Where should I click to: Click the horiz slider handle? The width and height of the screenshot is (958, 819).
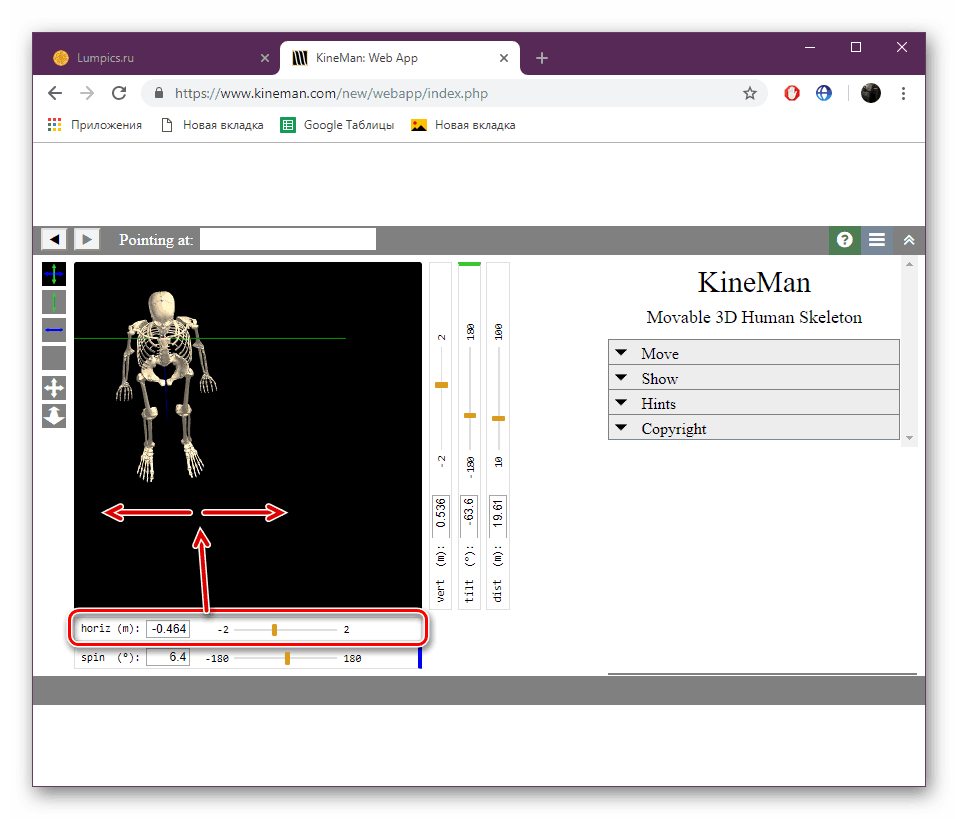pyautogui.click(x=274, y=630)
